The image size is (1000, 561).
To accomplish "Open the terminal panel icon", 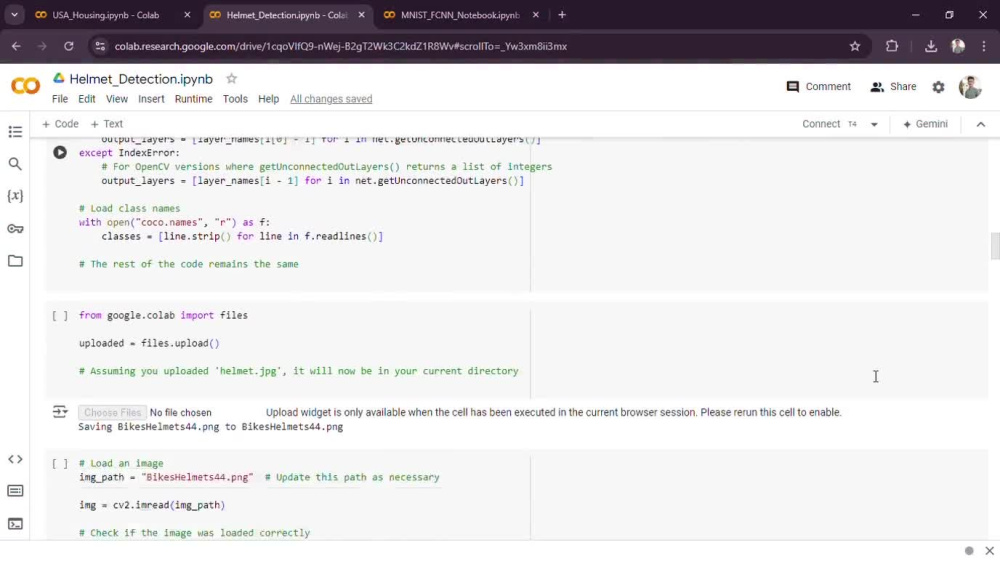I will coord(15,524).
